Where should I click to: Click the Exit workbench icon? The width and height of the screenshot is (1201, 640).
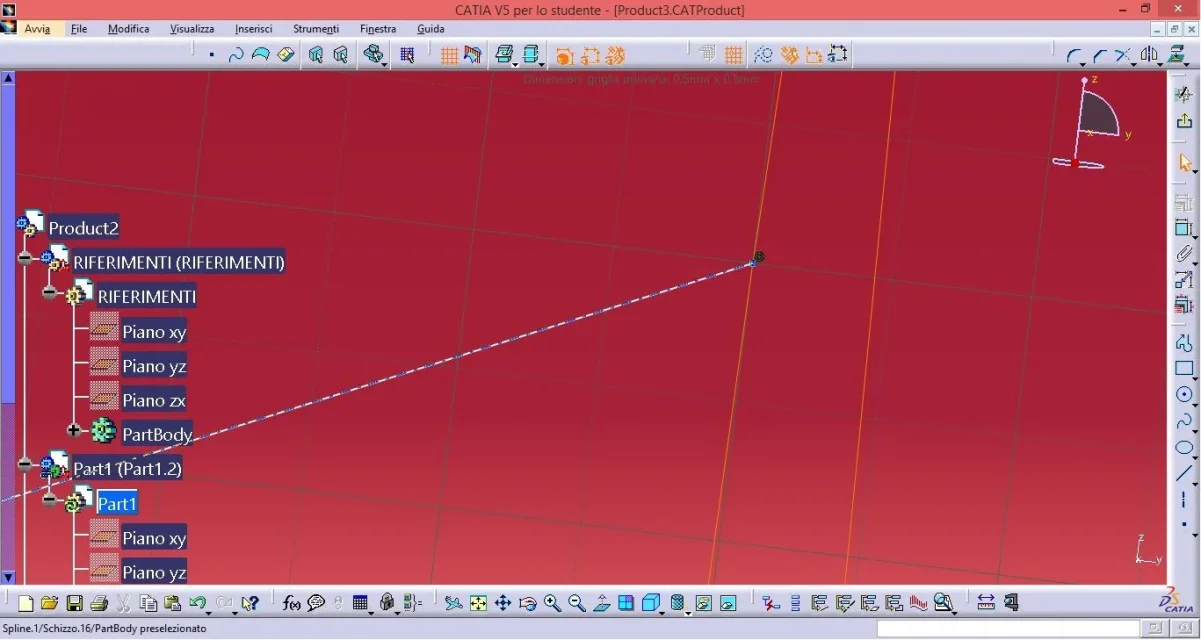1185,121
